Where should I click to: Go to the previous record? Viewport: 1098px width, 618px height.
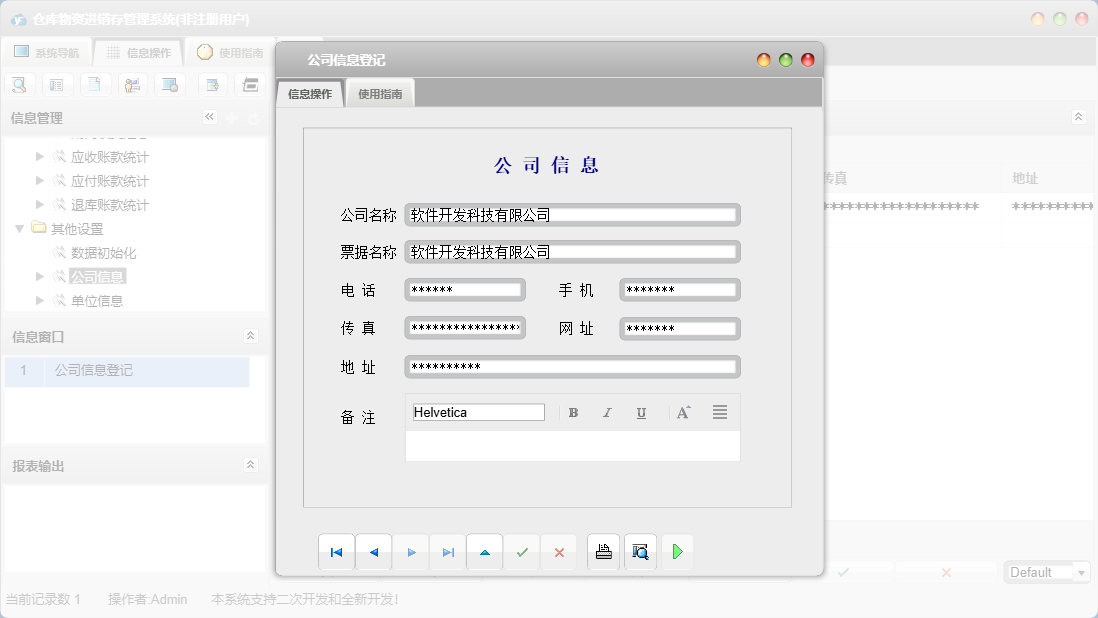(x=374, y=552)
